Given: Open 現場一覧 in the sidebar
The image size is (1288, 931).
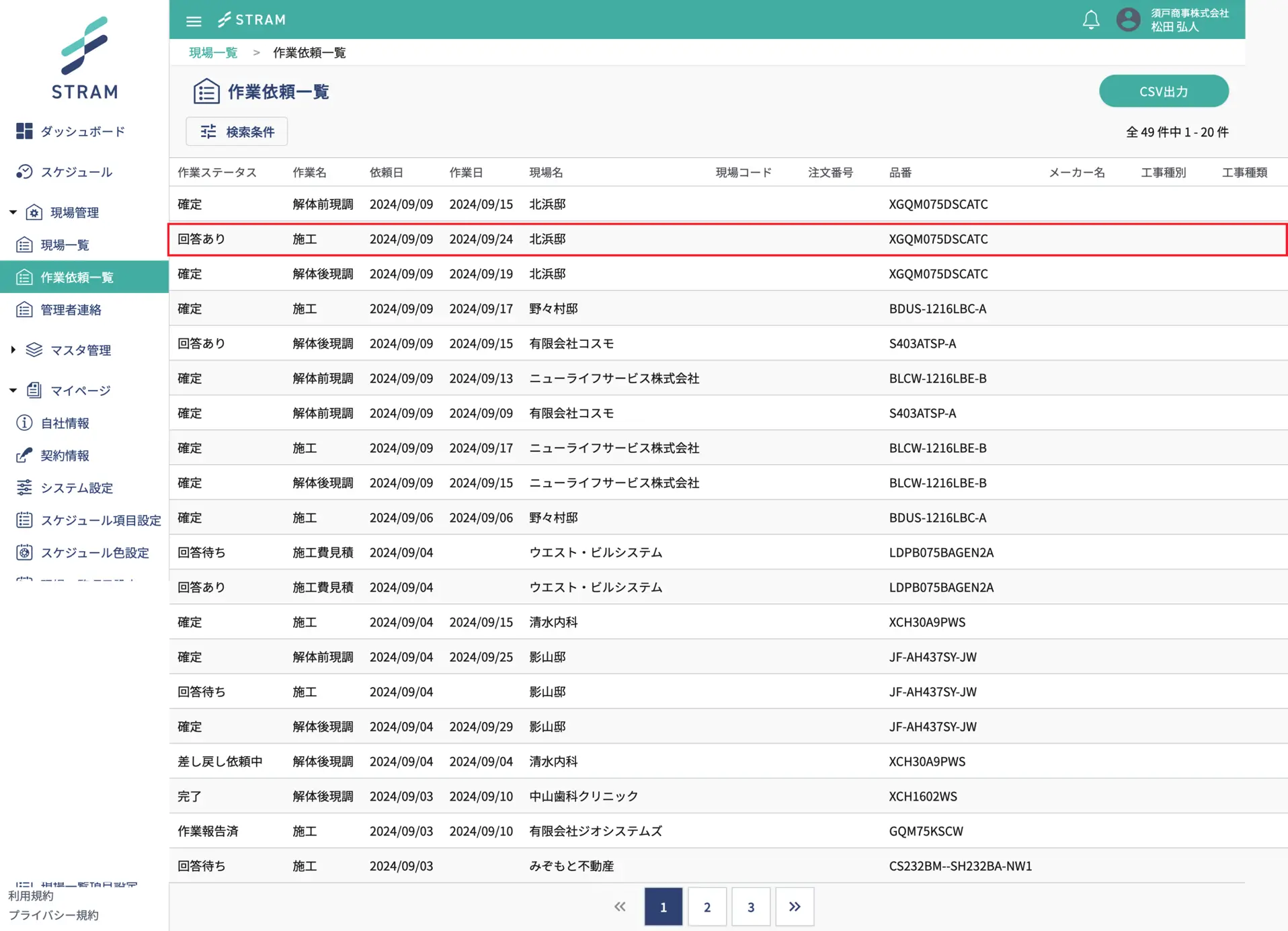Looking at the screenshot, I should pyautogui.click(x=65, y=245).
